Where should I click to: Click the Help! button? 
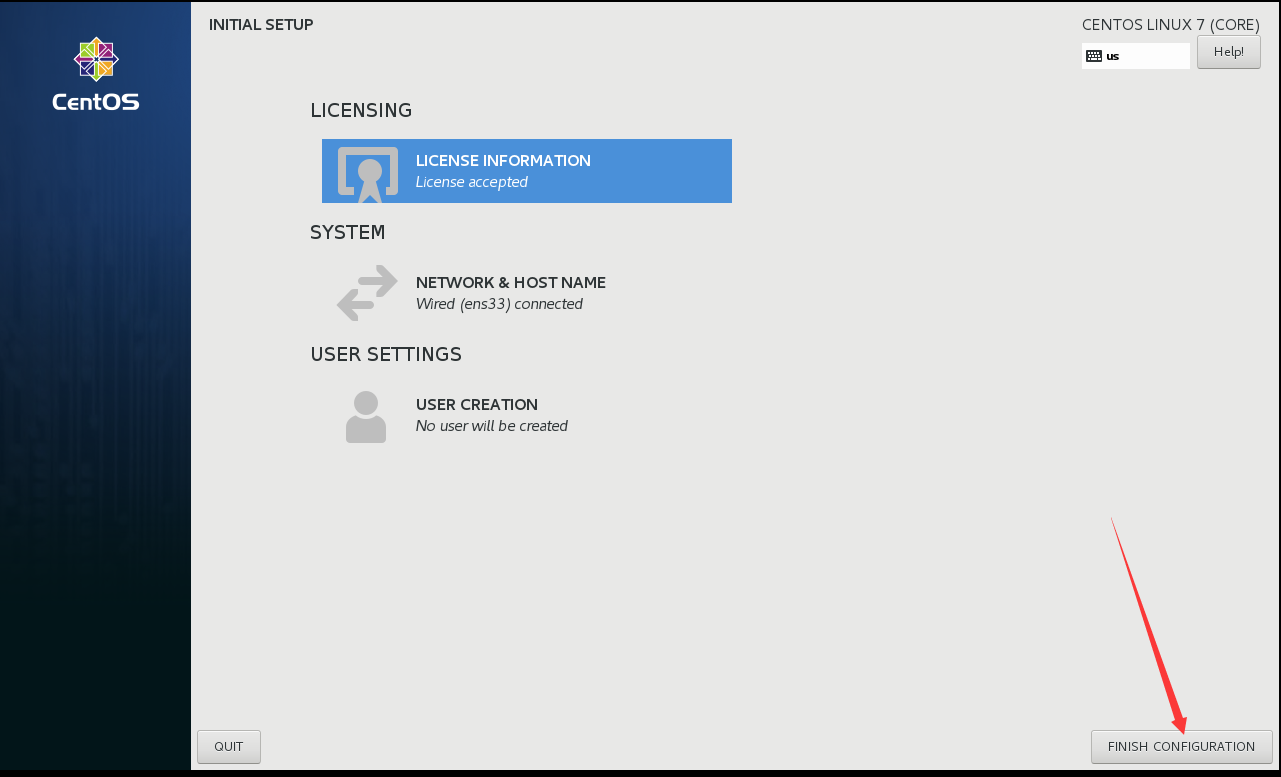click(1228, 52)
